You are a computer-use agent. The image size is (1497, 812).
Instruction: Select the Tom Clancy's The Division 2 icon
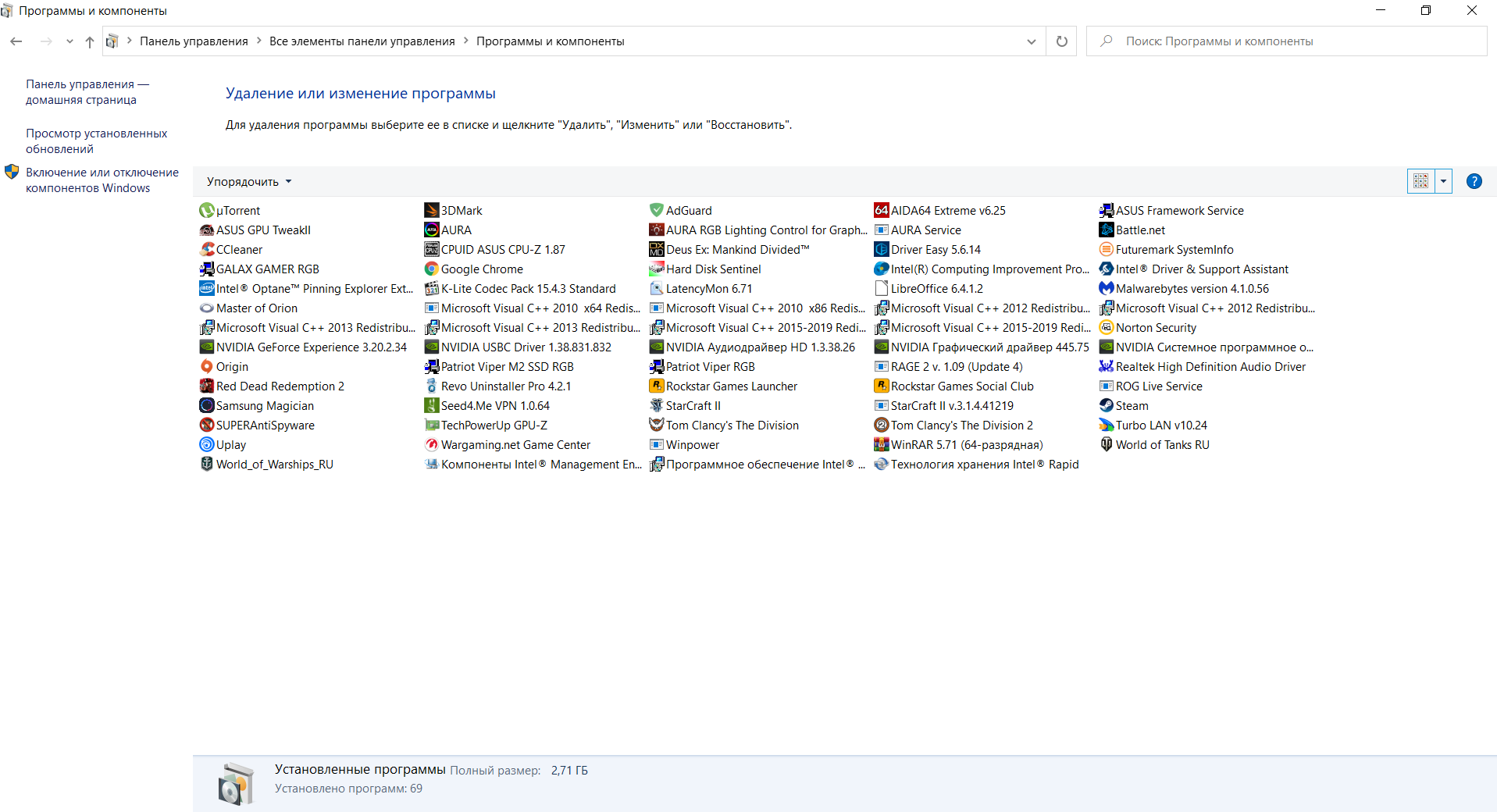[882, 426]
